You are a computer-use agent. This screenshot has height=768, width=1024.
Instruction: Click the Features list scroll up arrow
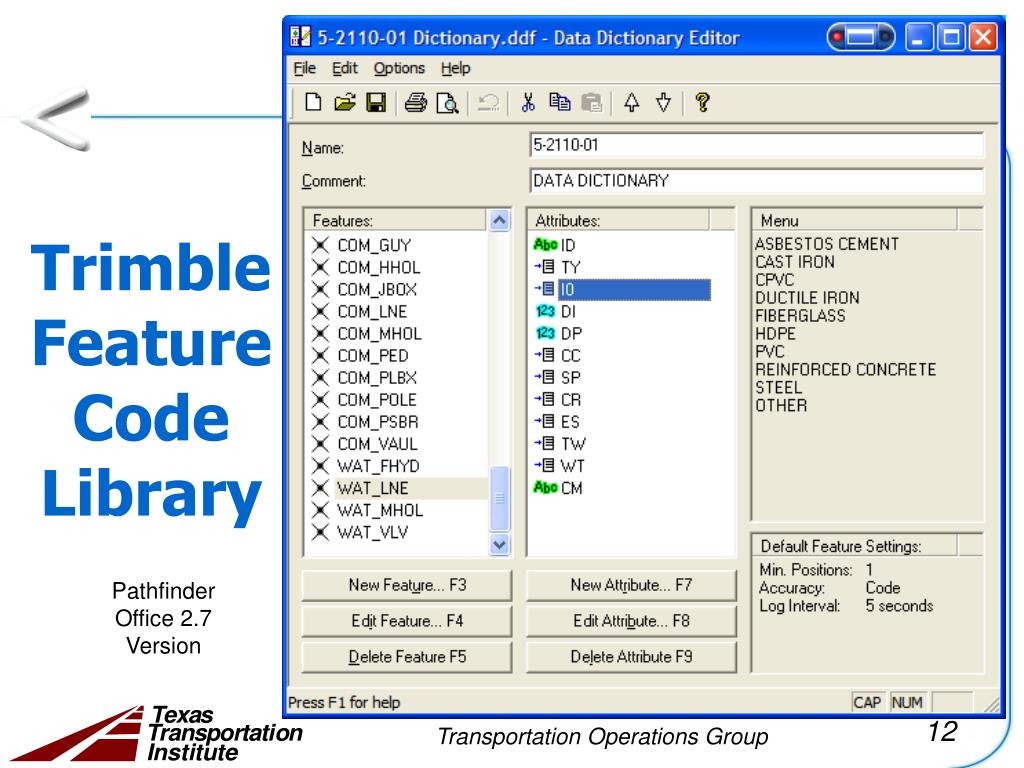[x=499, y=220]
